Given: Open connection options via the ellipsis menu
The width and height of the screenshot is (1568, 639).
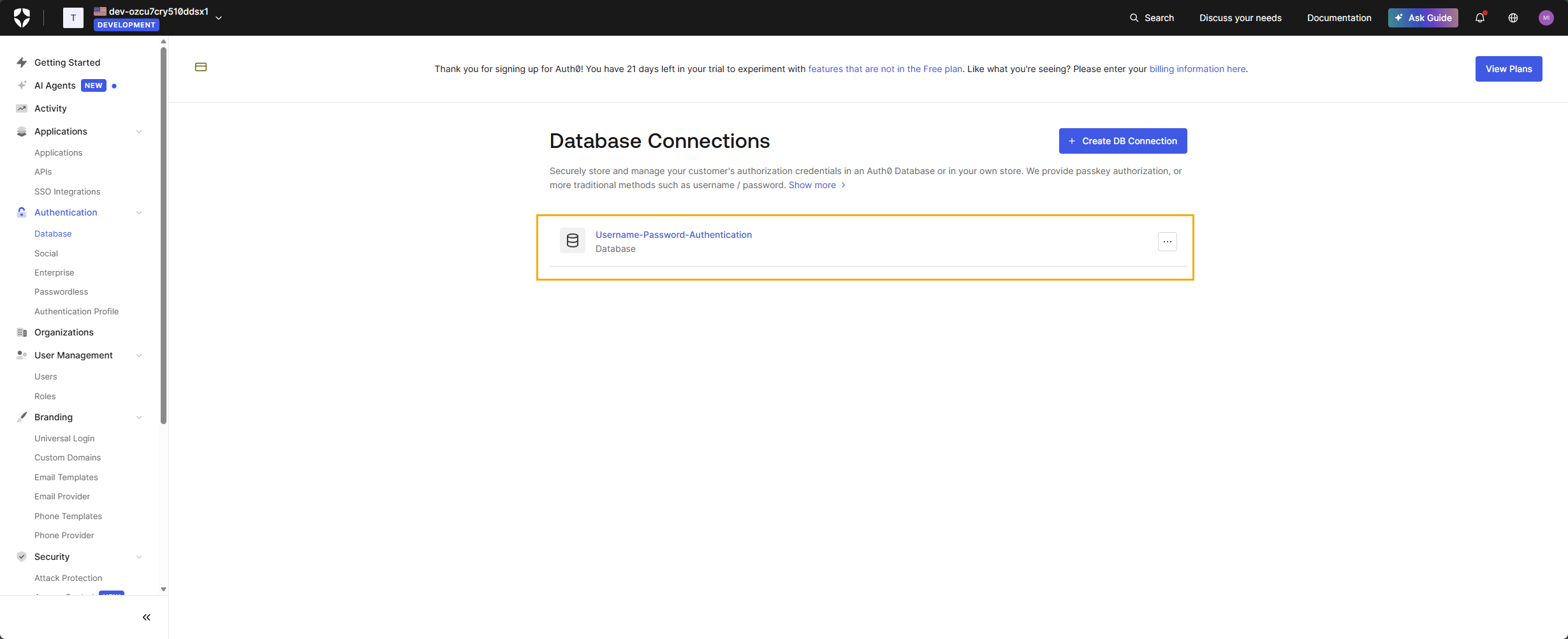Looking at the screenshot, I should point(1167,241).
